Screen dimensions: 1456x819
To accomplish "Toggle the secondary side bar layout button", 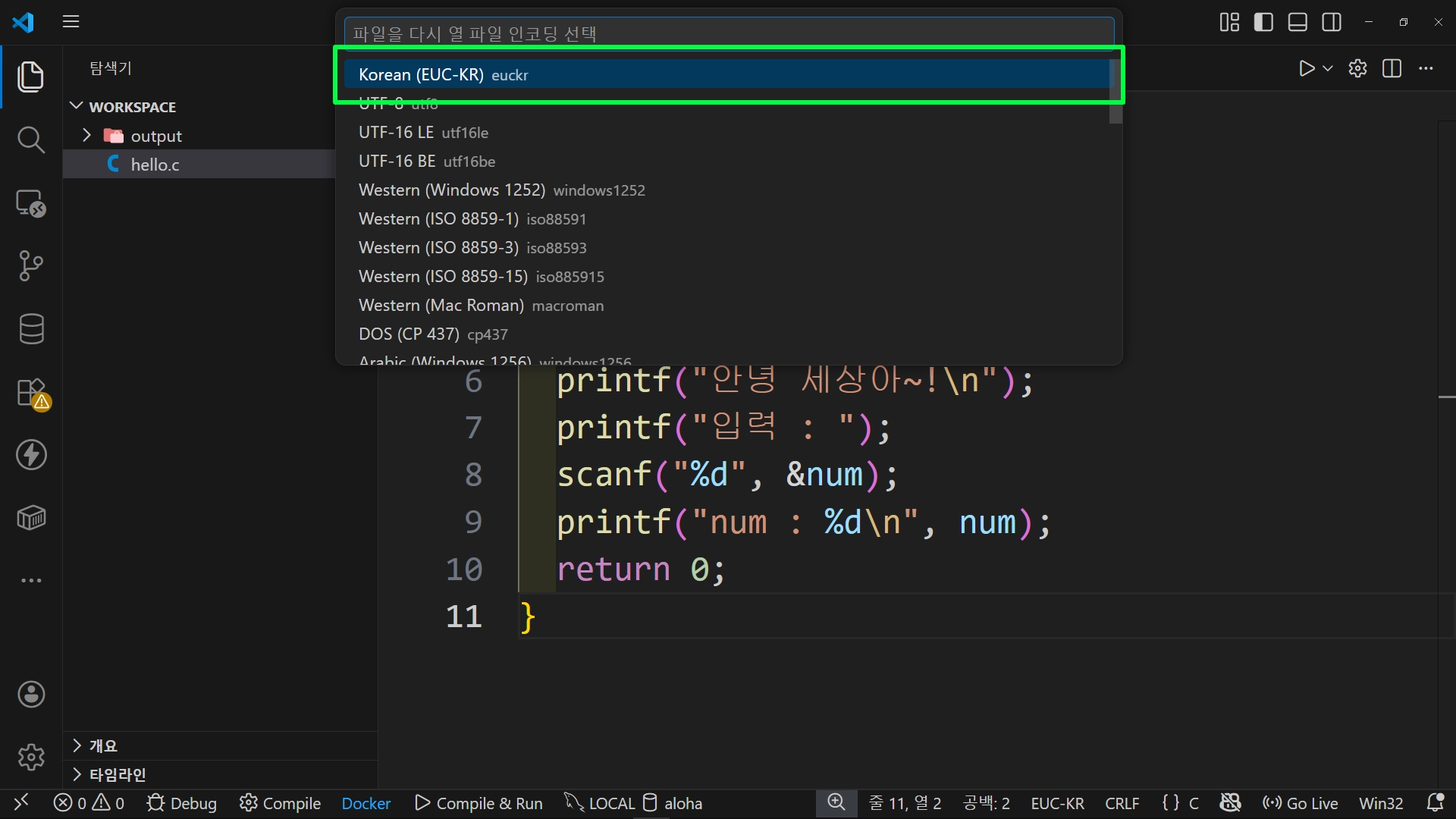I will 1332,22.
